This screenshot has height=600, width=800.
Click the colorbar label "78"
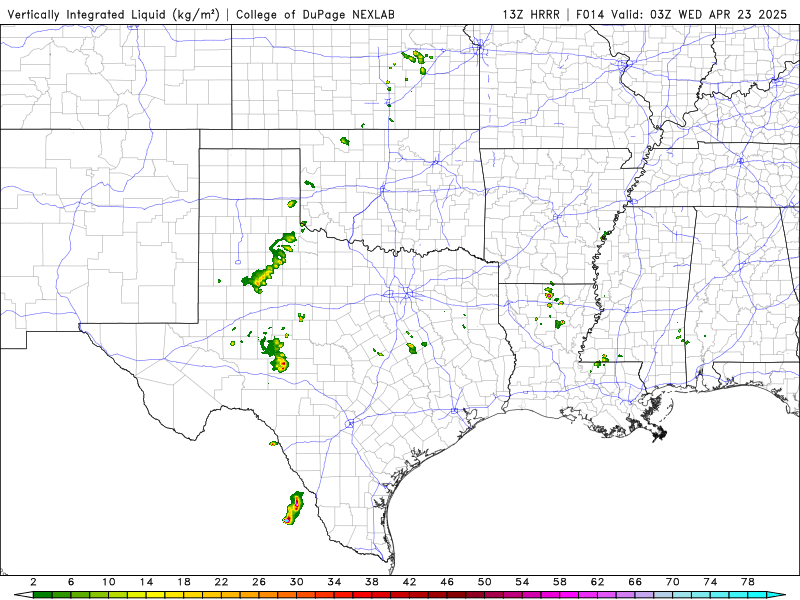point(748,582)
